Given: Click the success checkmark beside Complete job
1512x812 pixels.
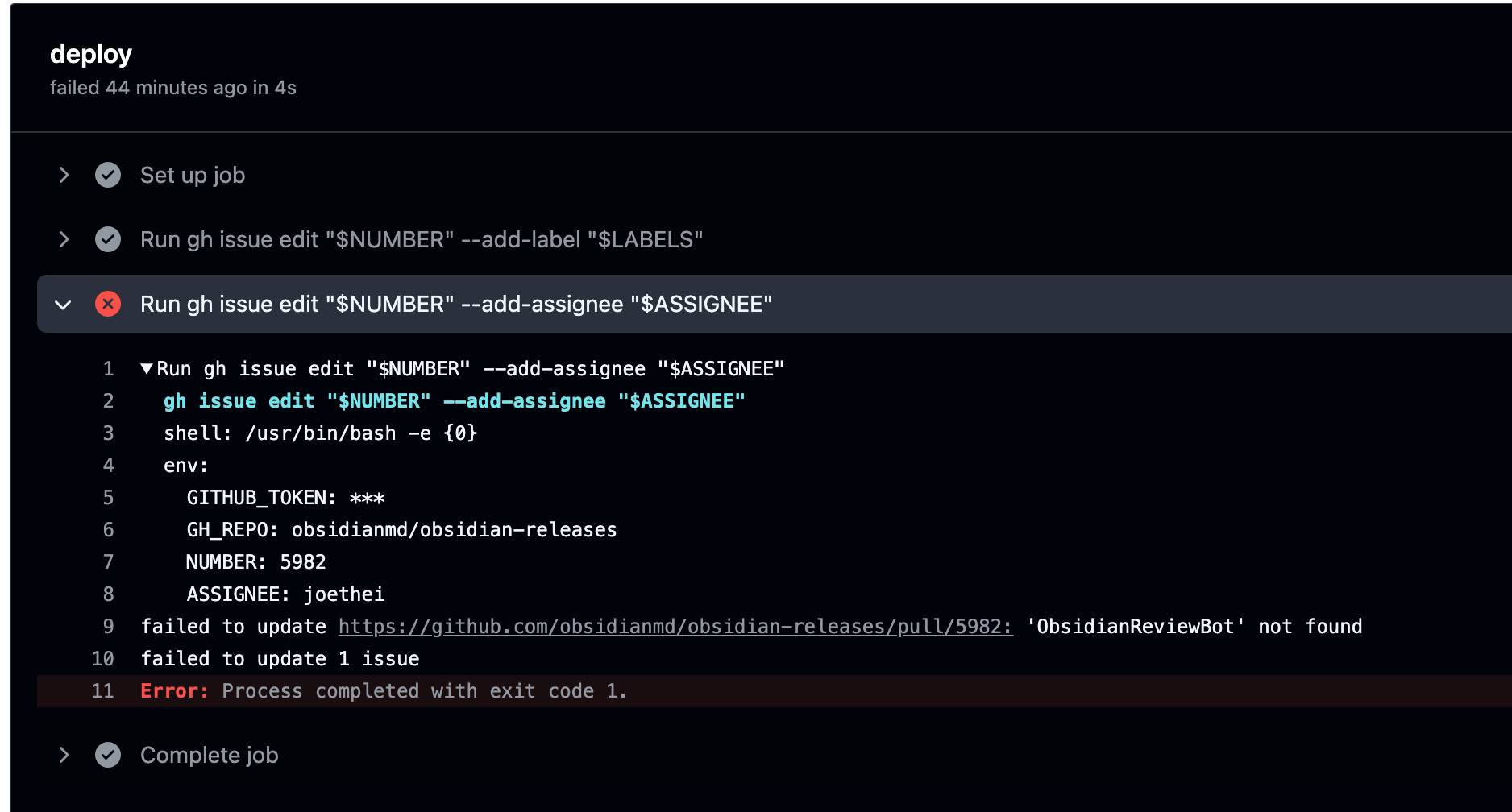Looking at the screenshot, I should click(108, 755).
